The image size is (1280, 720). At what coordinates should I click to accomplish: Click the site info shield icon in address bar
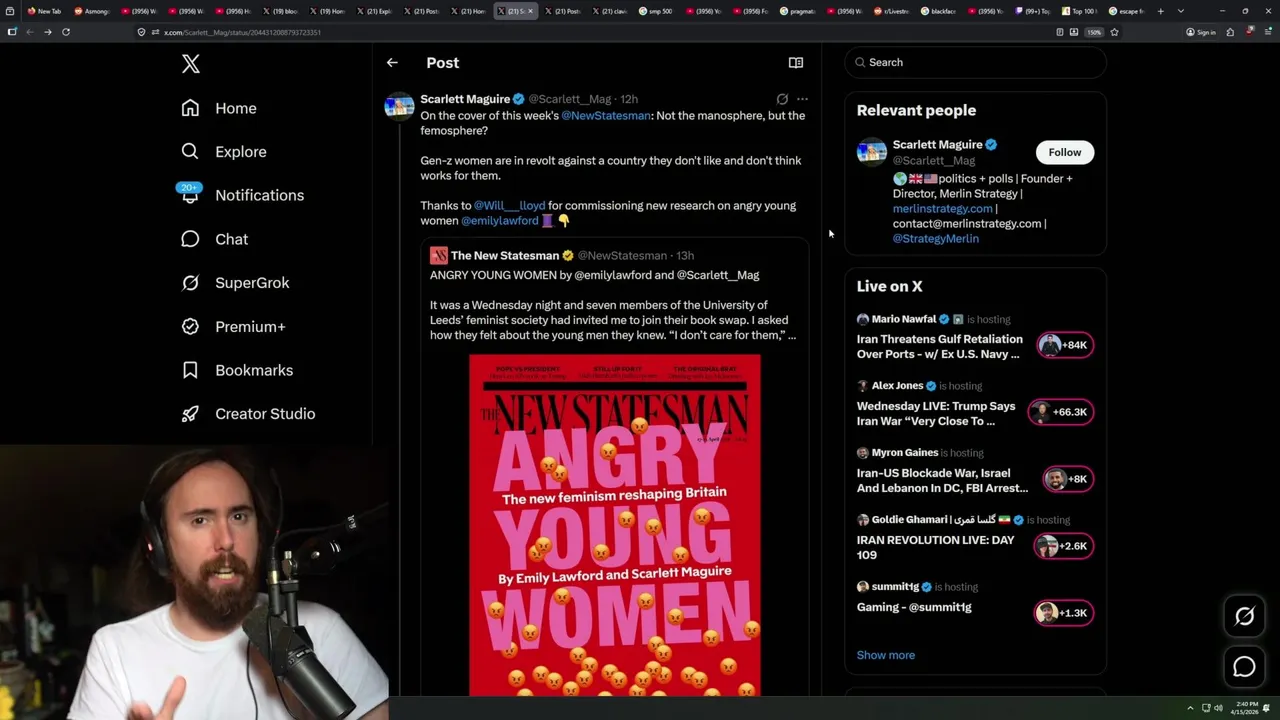point(141,32)
